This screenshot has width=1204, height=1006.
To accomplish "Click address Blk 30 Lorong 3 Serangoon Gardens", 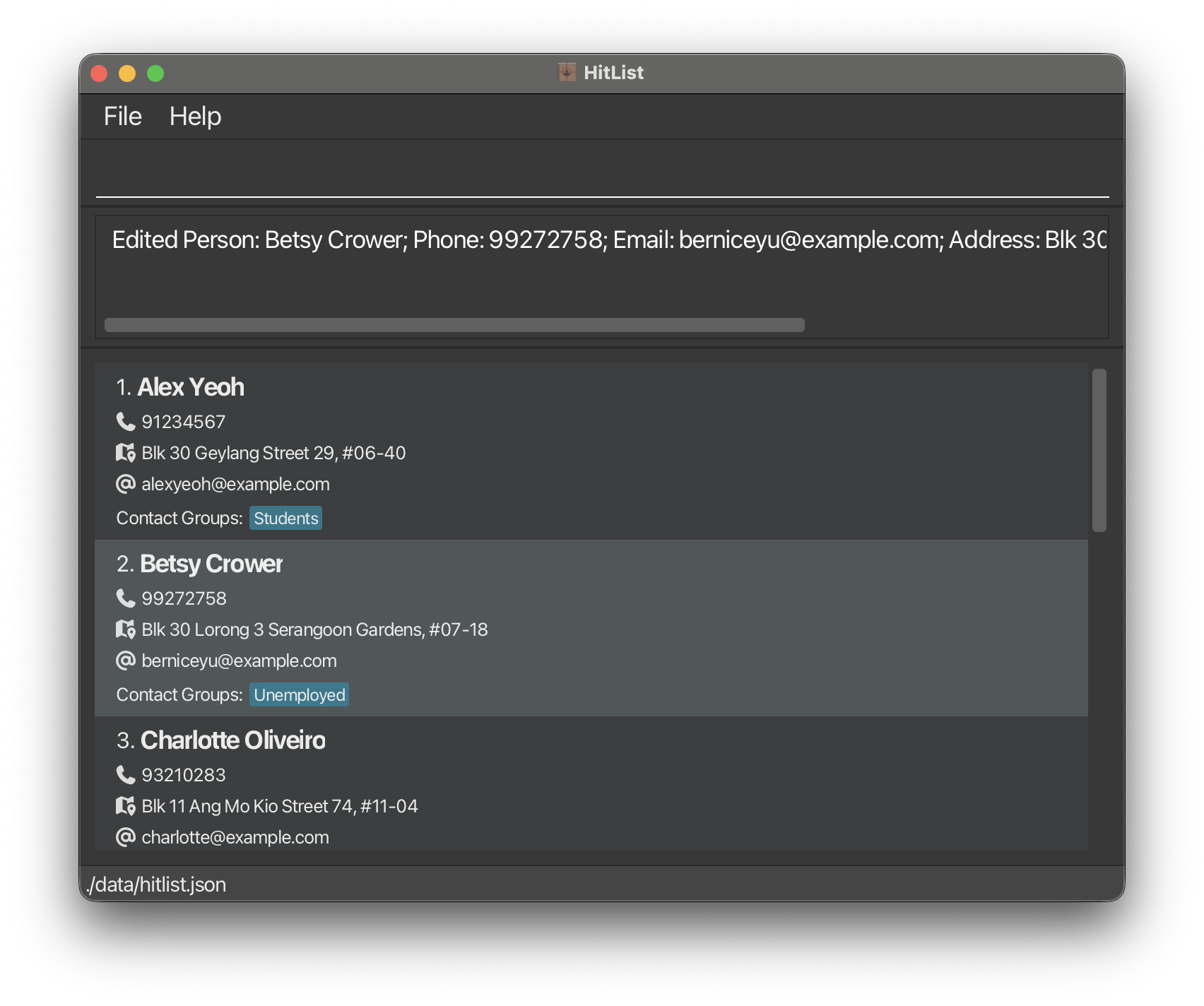I will tap(314, 629).
